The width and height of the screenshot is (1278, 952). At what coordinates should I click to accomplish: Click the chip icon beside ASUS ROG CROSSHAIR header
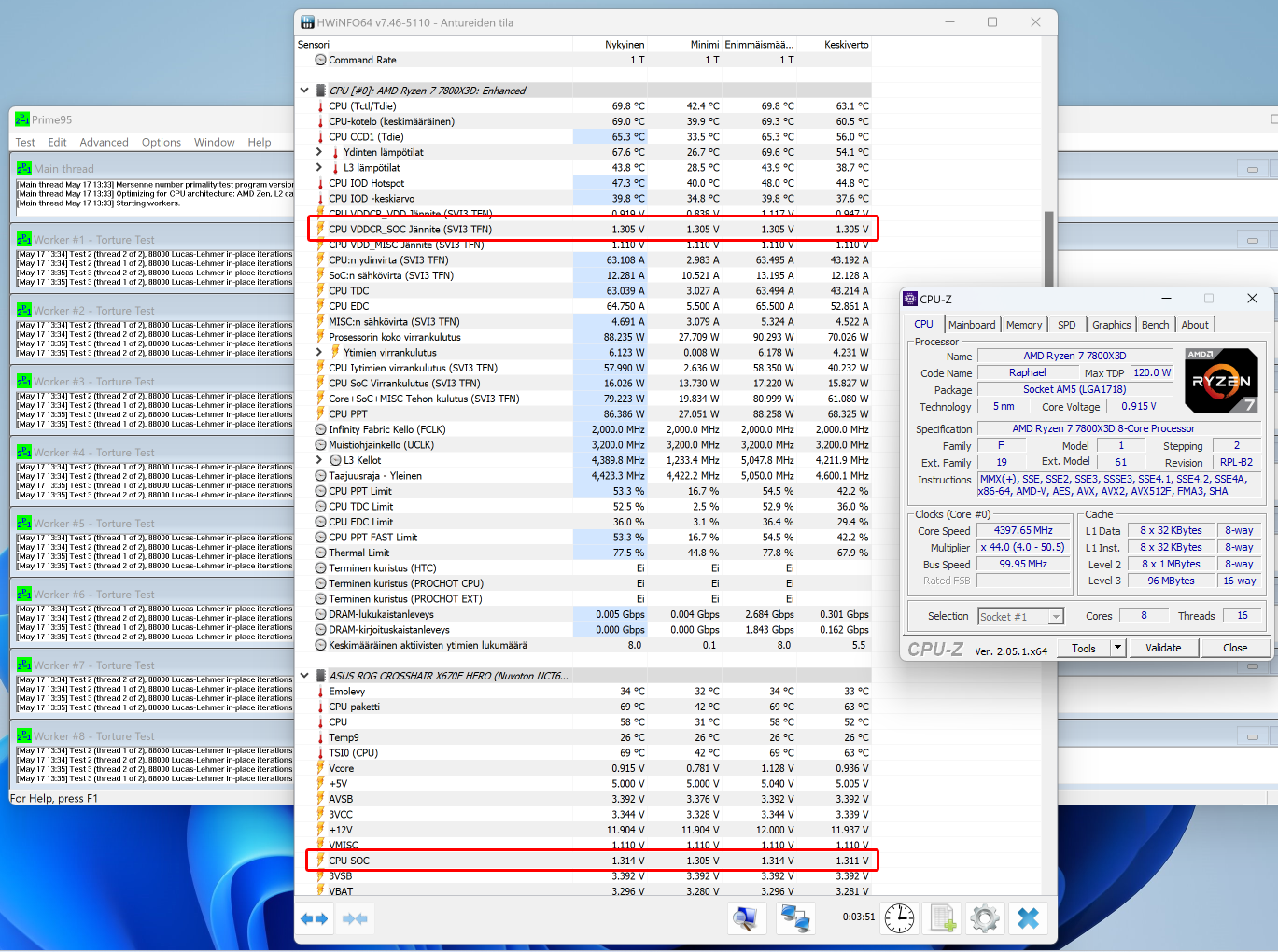pyautogui.click(x=320, y=676)
